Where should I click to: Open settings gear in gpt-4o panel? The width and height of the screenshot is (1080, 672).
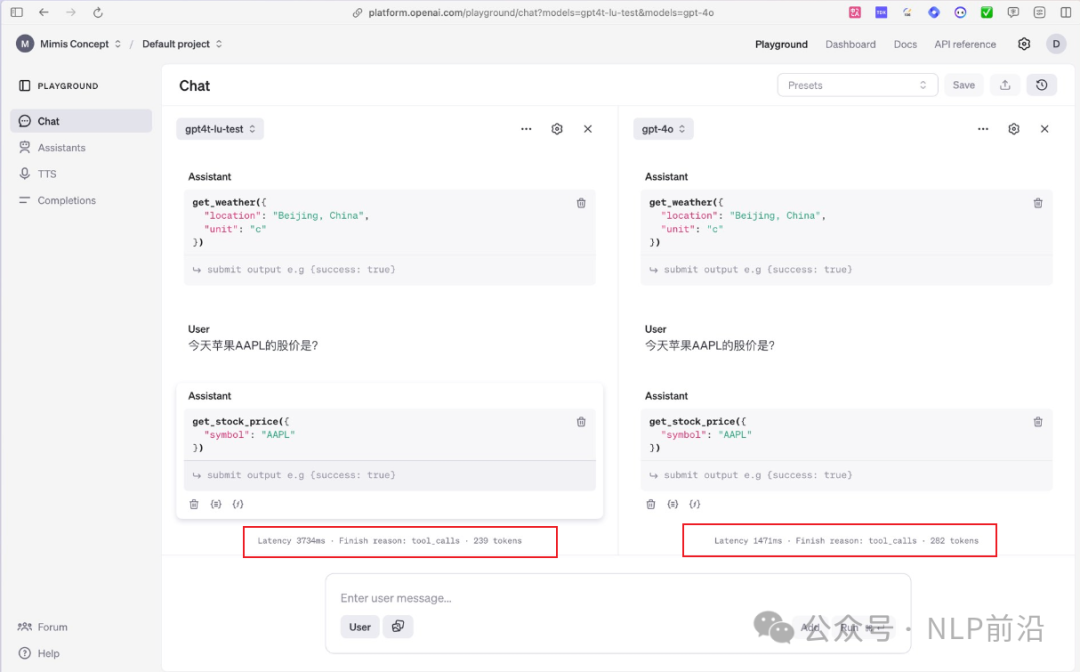[1014, 129]
